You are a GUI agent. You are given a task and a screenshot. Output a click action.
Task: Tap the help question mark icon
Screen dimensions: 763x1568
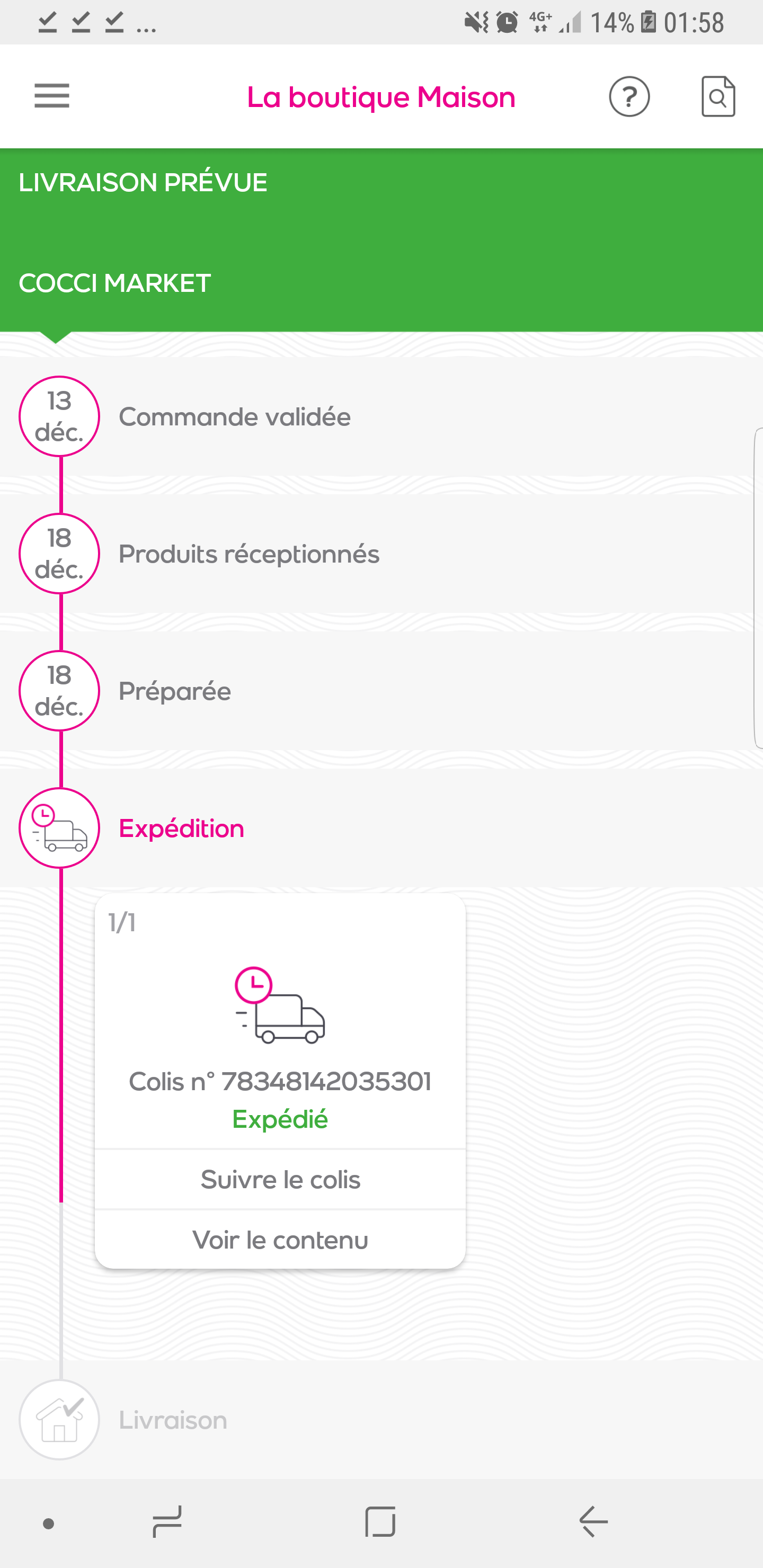(629, 96)
